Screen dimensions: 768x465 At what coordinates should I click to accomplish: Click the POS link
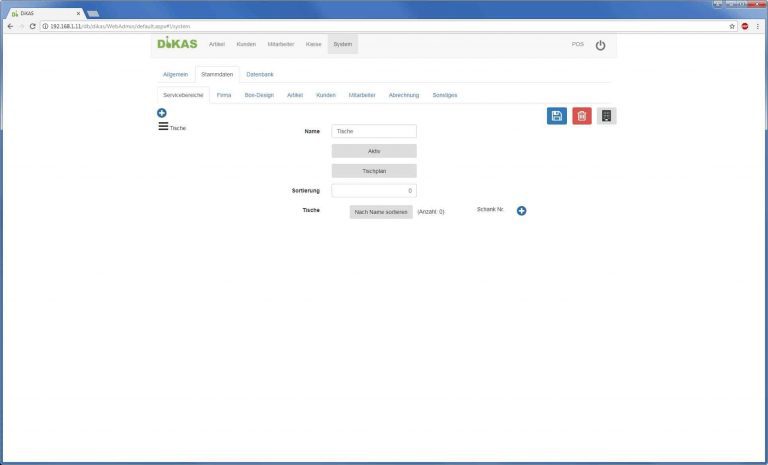pyautogui.click(x=577, y=45)
